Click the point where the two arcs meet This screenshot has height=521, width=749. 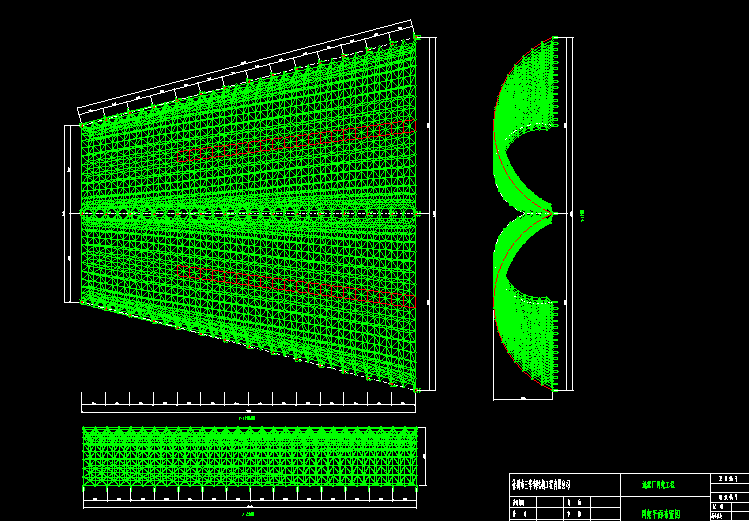click(x=553, y=212)
